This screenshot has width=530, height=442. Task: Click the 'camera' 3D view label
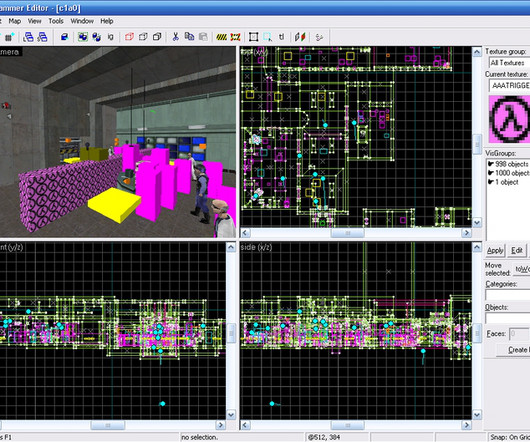pyautogui.click(x=9, y=52)
